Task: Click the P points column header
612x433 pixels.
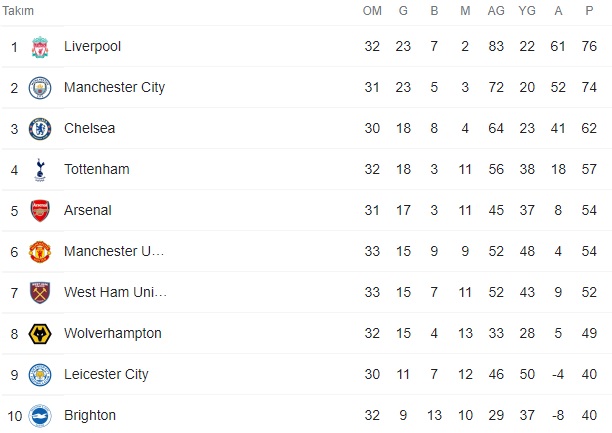Action: tap(591, 11)
